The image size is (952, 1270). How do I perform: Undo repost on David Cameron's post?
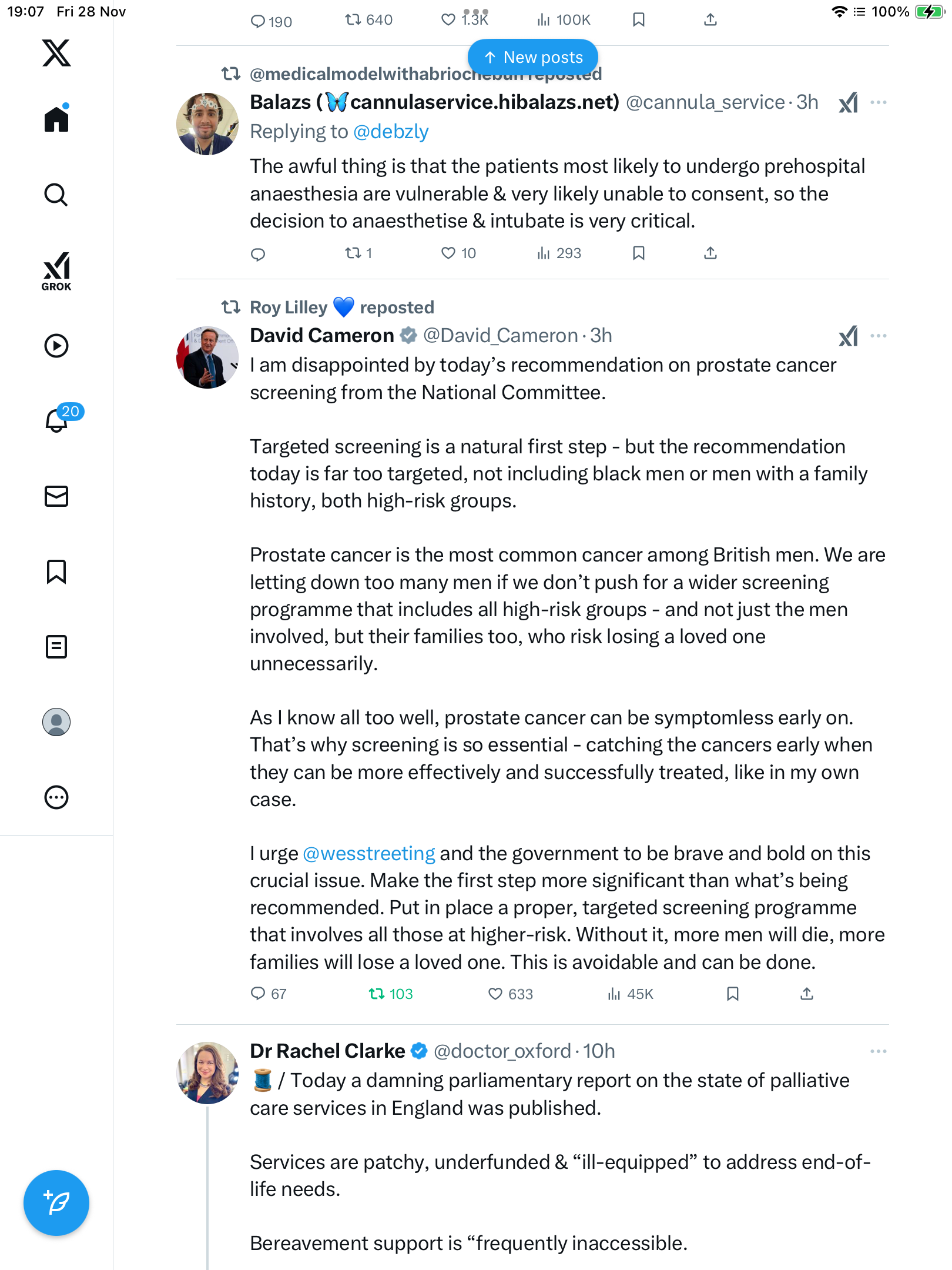[390, 994]
